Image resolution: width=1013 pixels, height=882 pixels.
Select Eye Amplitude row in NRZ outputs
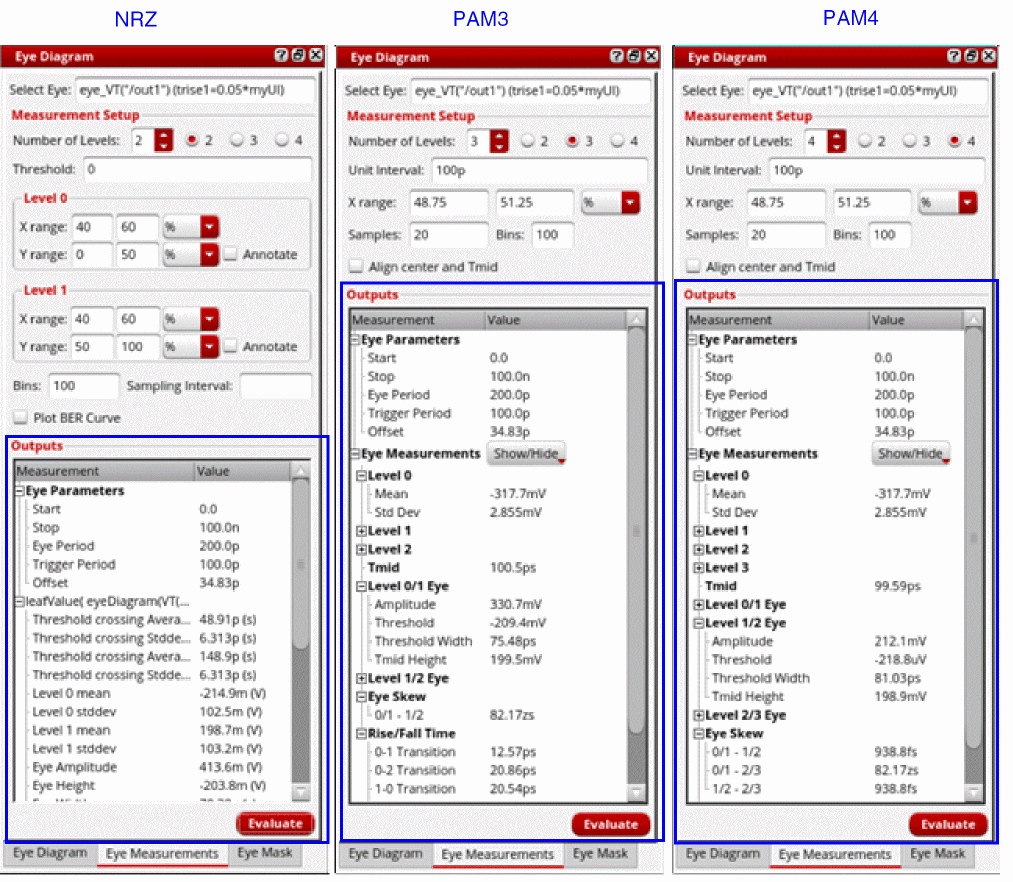click(x=151, y=768)
